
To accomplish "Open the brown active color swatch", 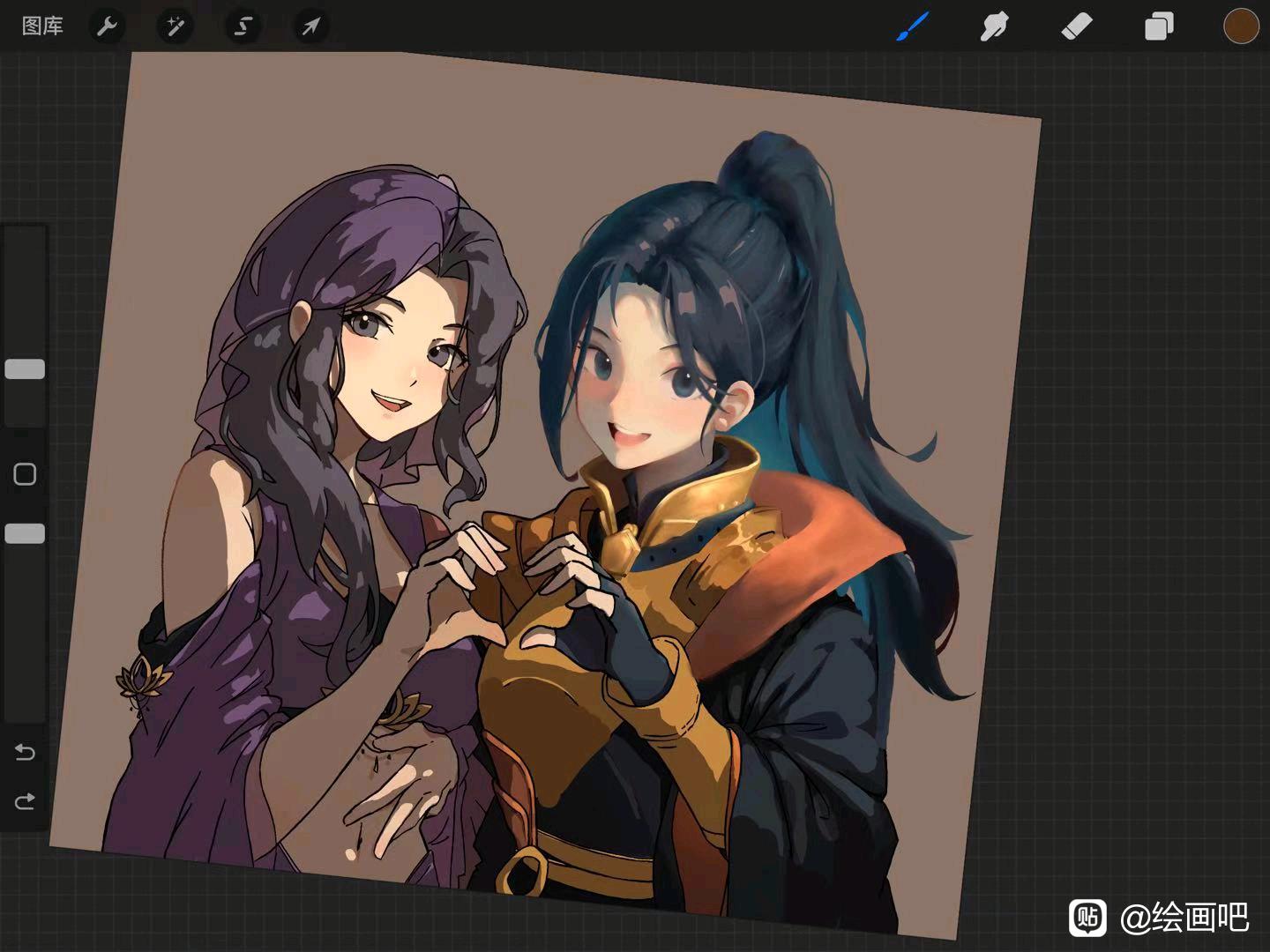I will point(1241,26).
